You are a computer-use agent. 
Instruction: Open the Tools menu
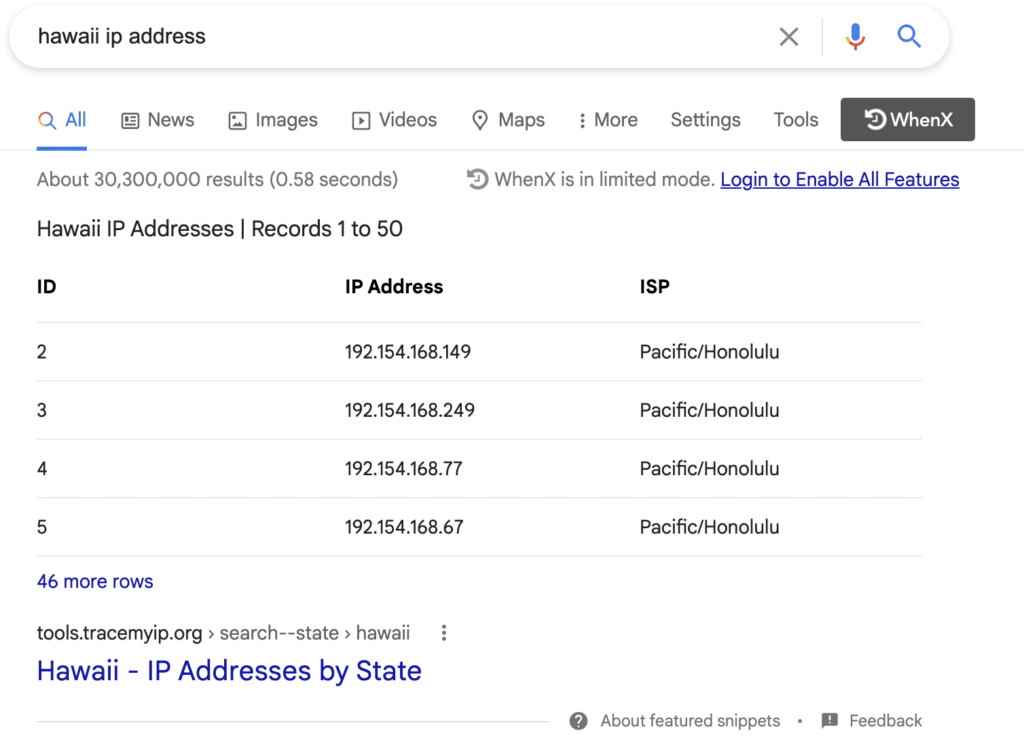coord(795,119)
